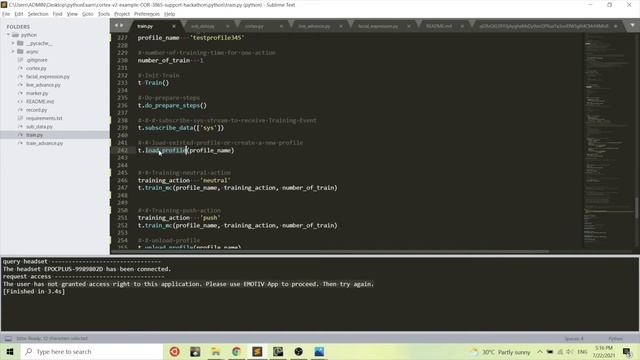The image size is (640, 360).
Task: Open the Windows Start menu
Action: (10, 351)
